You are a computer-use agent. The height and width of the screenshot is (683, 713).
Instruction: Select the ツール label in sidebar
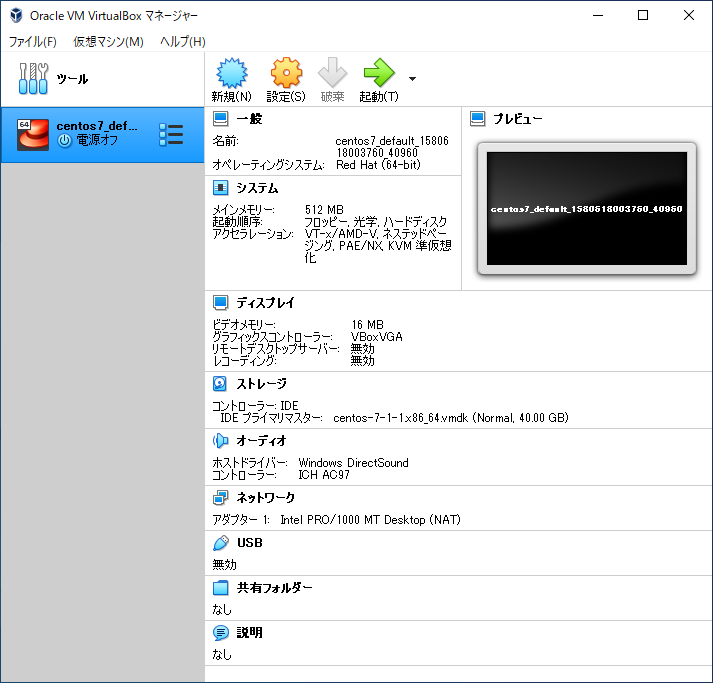tap(72, 79)
